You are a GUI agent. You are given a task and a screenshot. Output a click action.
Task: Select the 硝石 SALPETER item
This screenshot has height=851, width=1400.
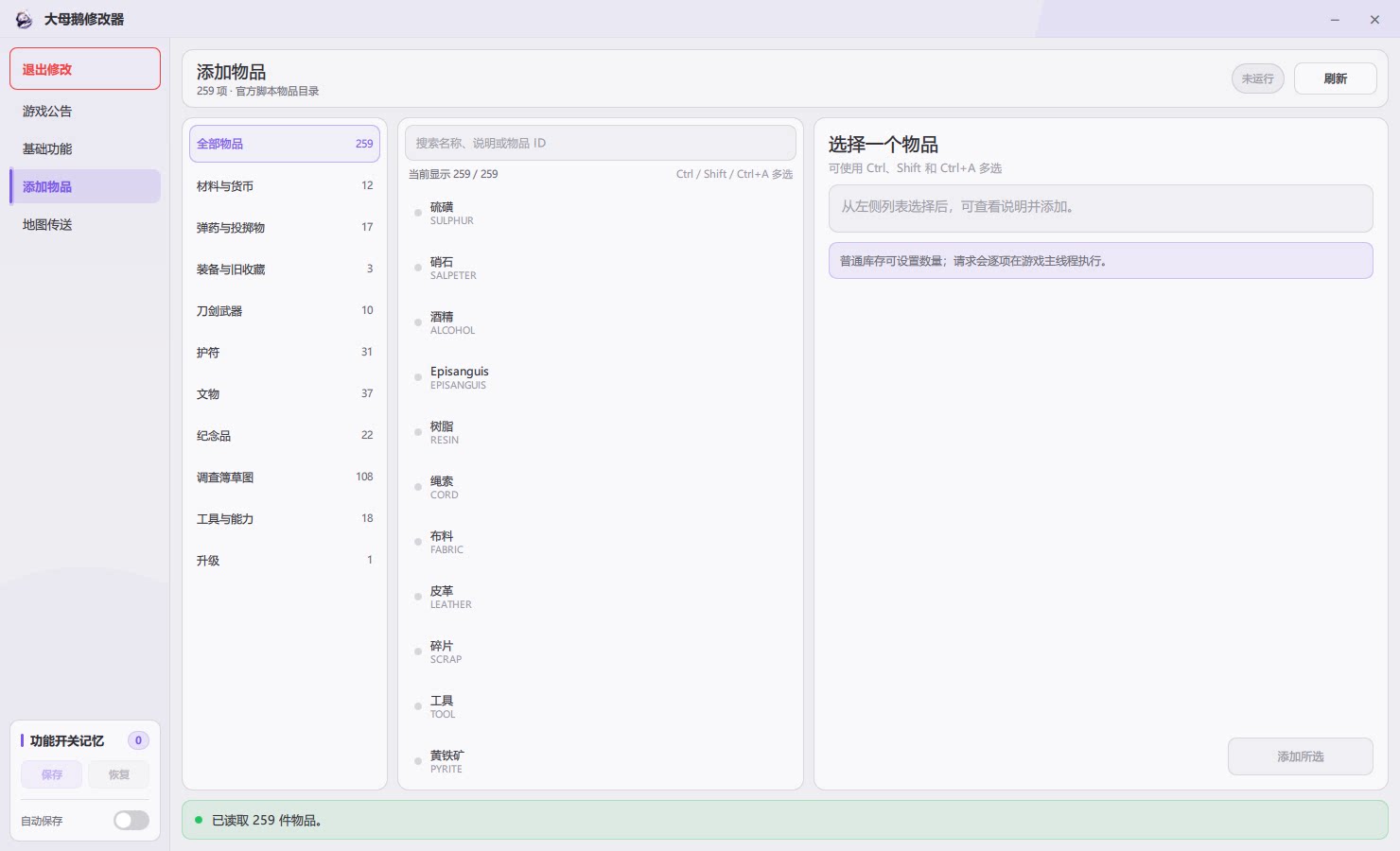pos(601,268)
